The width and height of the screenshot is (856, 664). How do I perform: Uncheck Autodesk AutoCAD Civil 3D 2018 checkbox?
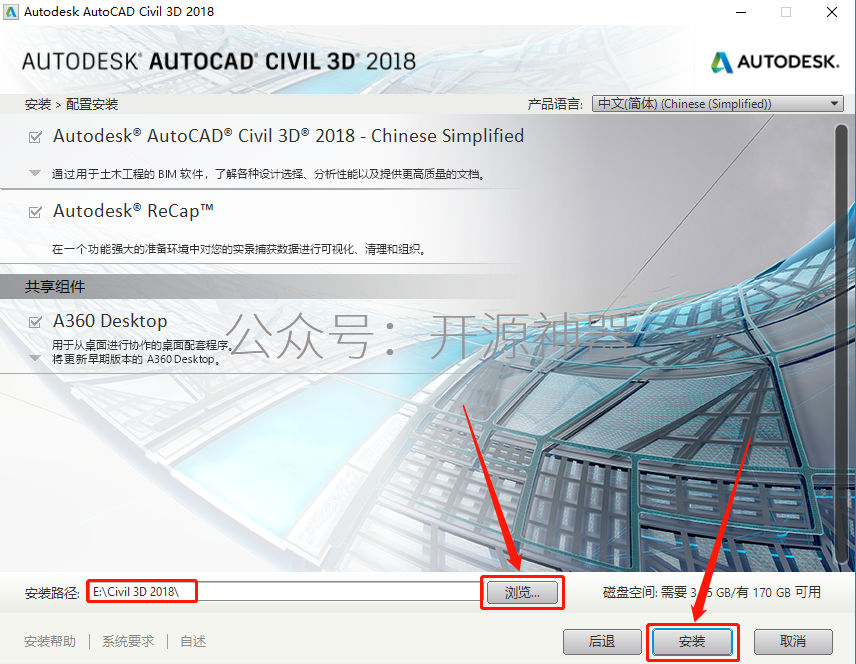pos(35,137)
